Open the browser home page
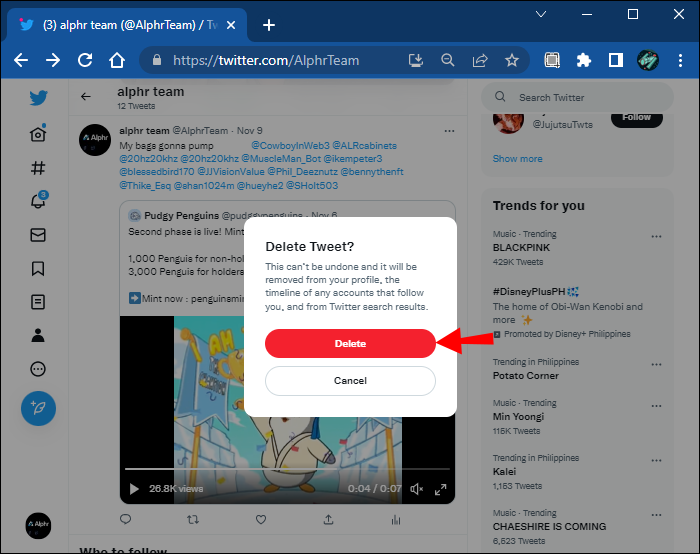 tap(117, 60)
